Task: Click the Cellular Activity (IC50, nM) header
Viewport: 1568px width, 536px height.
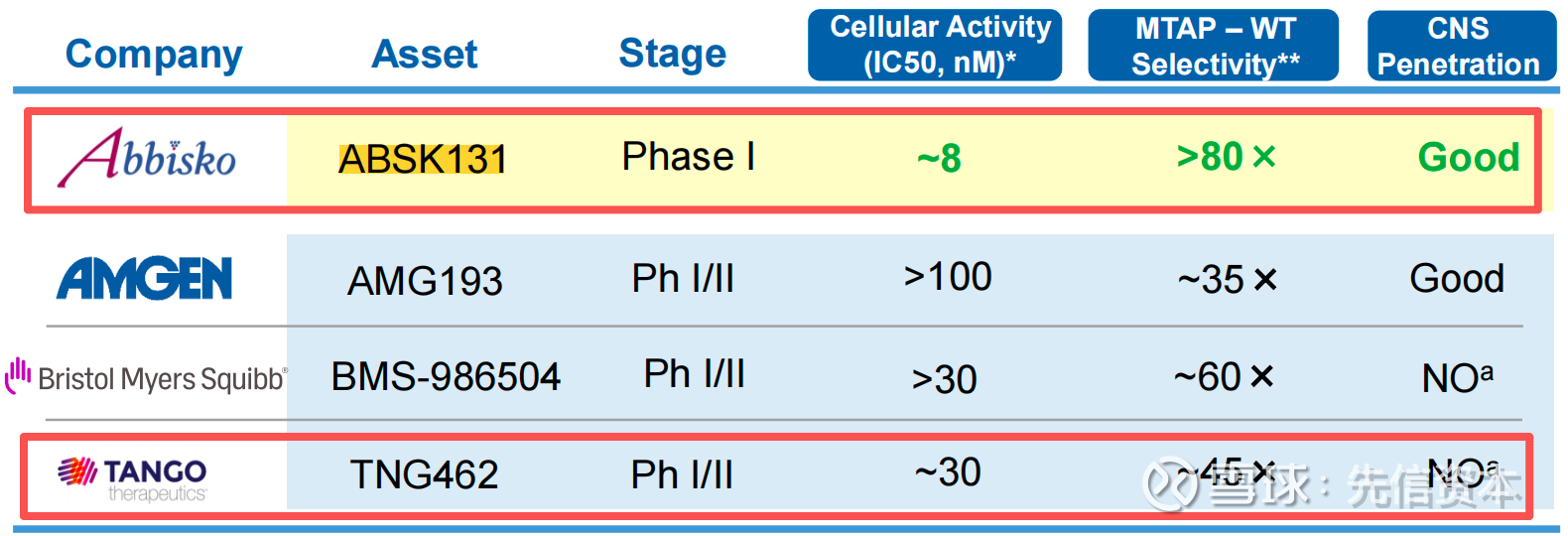Action: (x=935, y=46)
